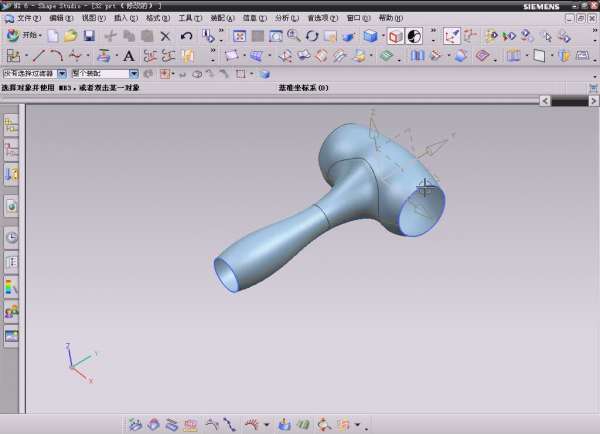Image resolution: width=600 pixels, height=434 pixels.
Task: Open the 帮助 (Help) menu
Action: coord(390,18)
